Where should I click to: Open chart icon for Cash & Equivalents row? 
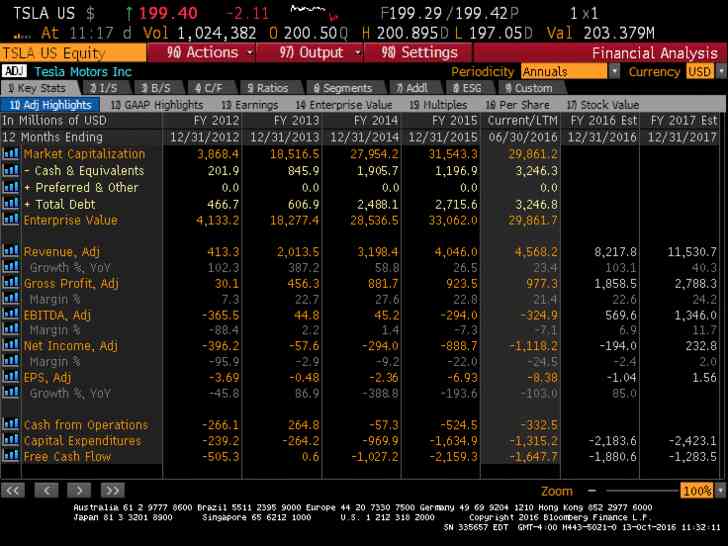10,170
